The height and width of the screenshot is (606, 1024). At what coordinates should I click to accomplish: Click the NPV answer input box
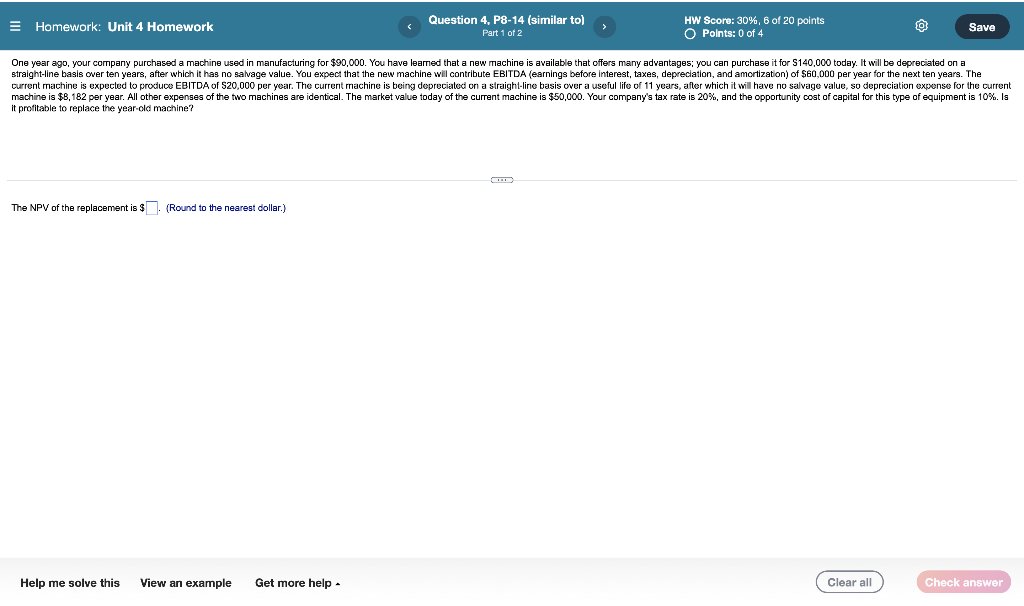pos(152,207)
